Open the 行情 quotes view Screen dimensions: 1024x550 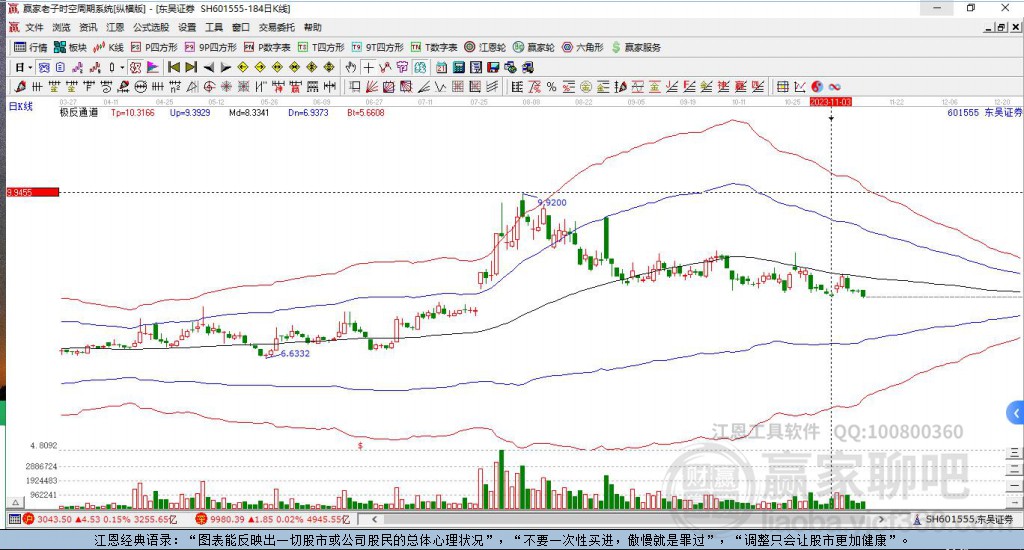(x=31, y=47)
